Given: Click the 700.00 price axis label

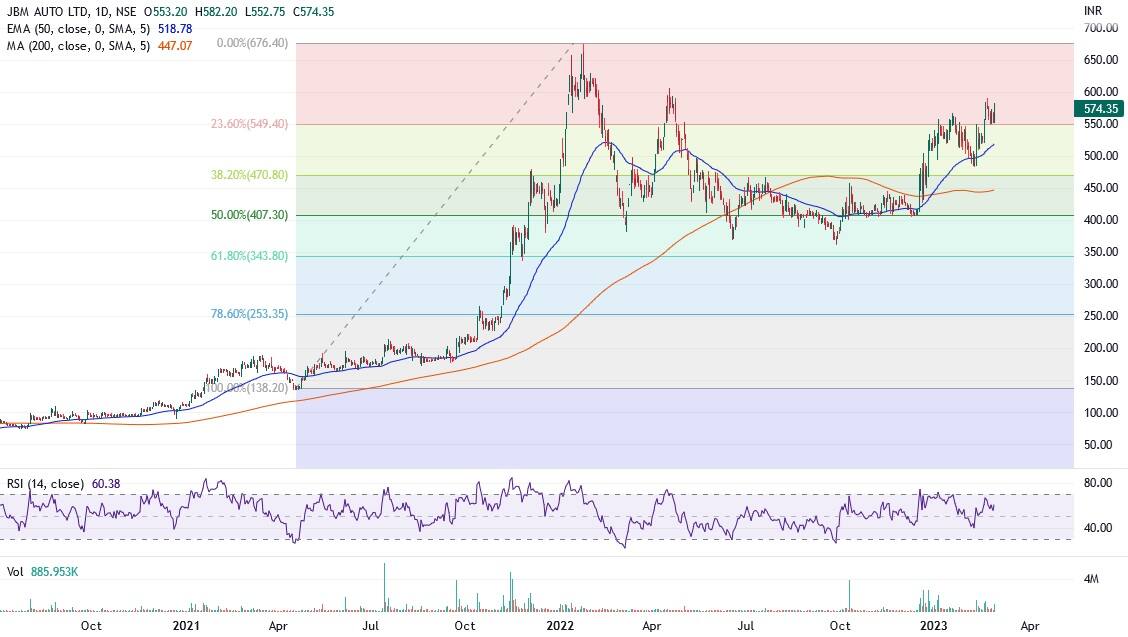Looking at the screenshot, I should point(1101,28).
